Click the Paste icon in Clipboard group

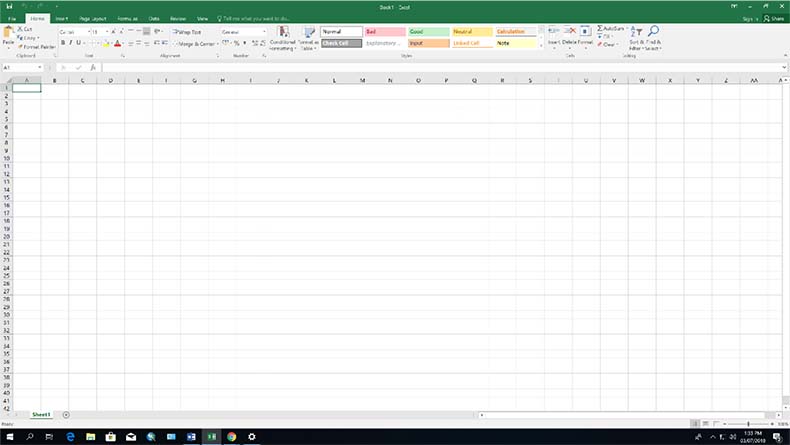[8, 35]
